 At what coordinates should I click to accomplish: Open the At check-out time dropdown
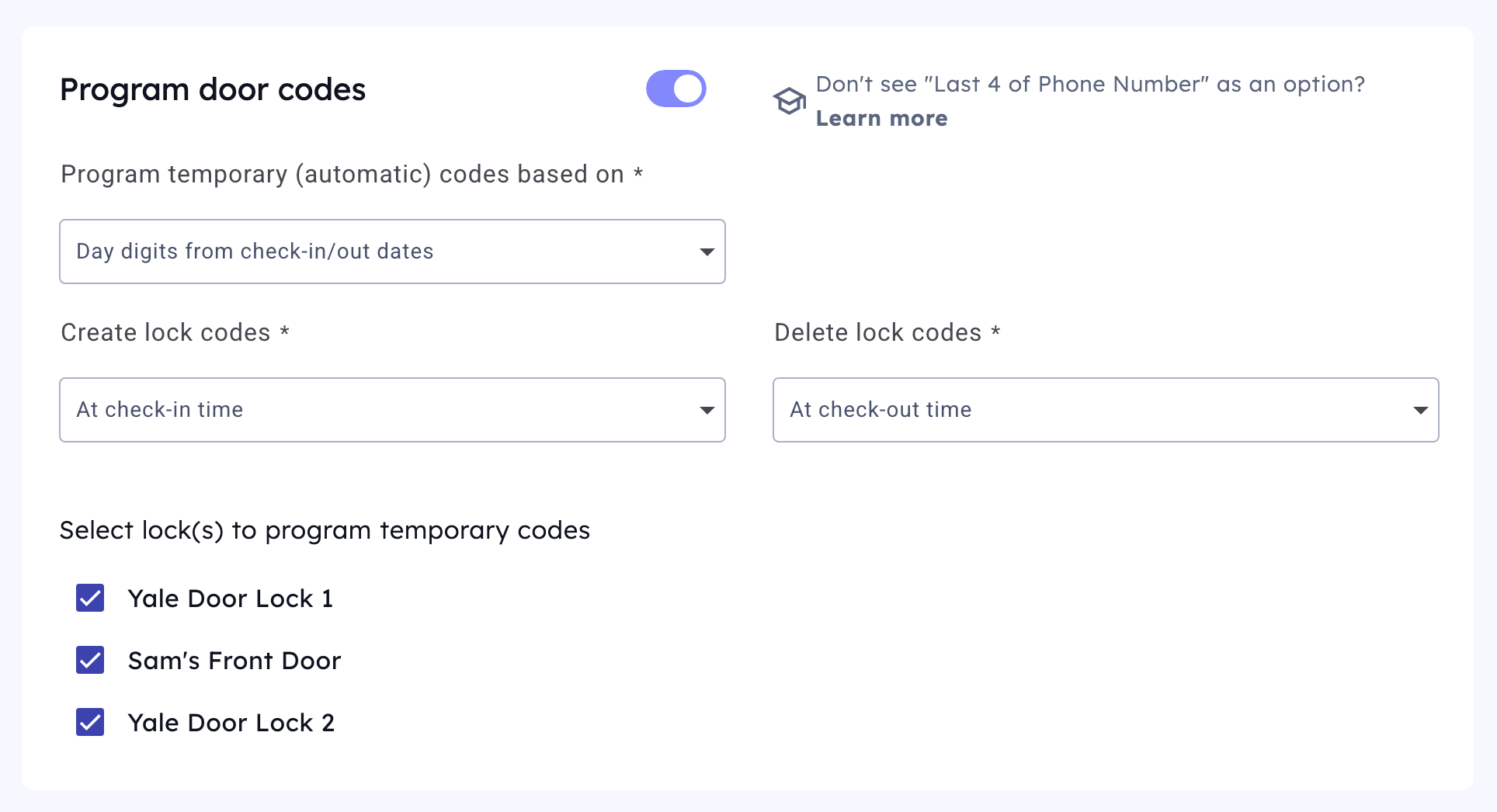tap(1105, 410)
